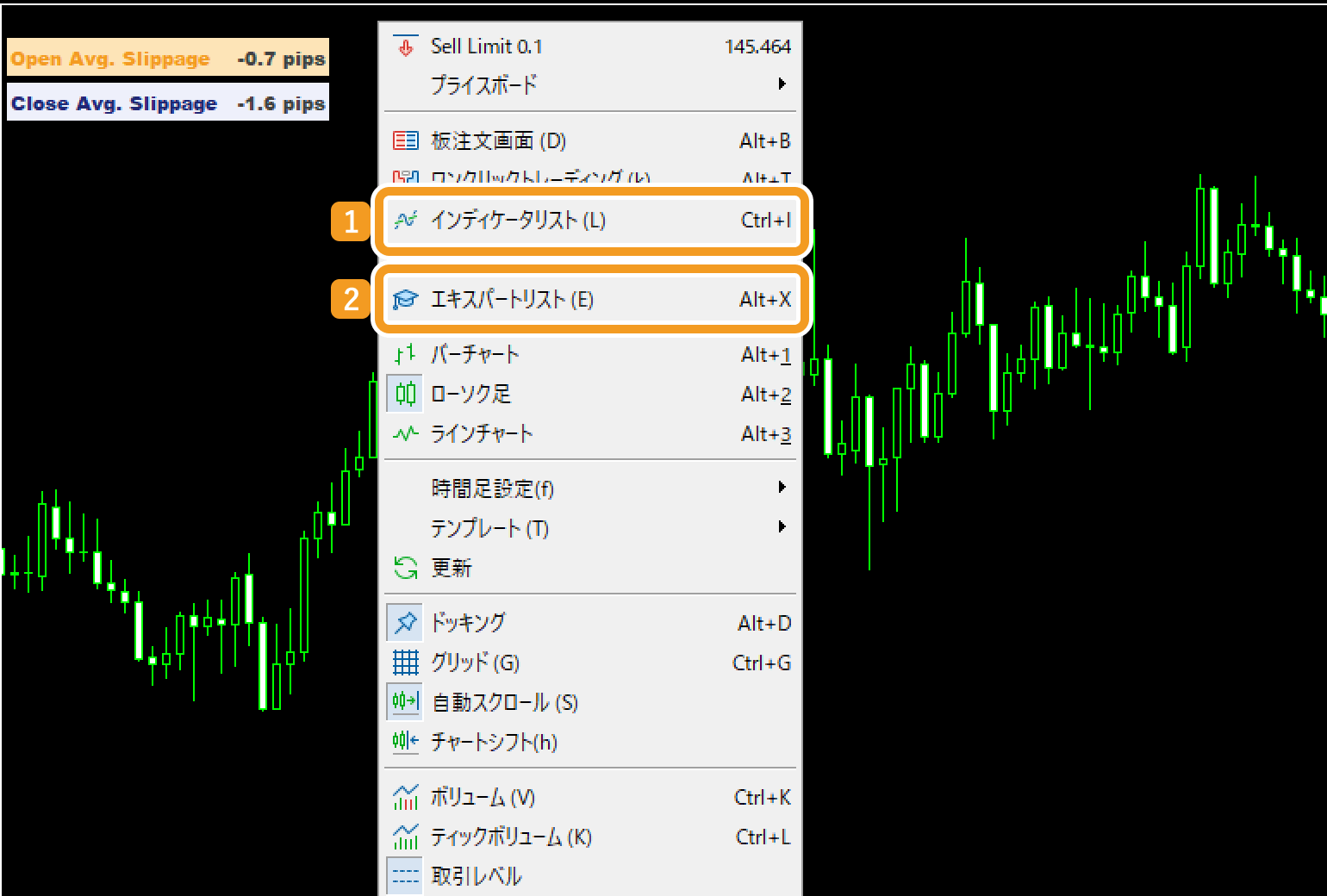Screen dimensions: 1327x896
Task: Expand the テンプレート template submenu
Action: tap(782, 526)
